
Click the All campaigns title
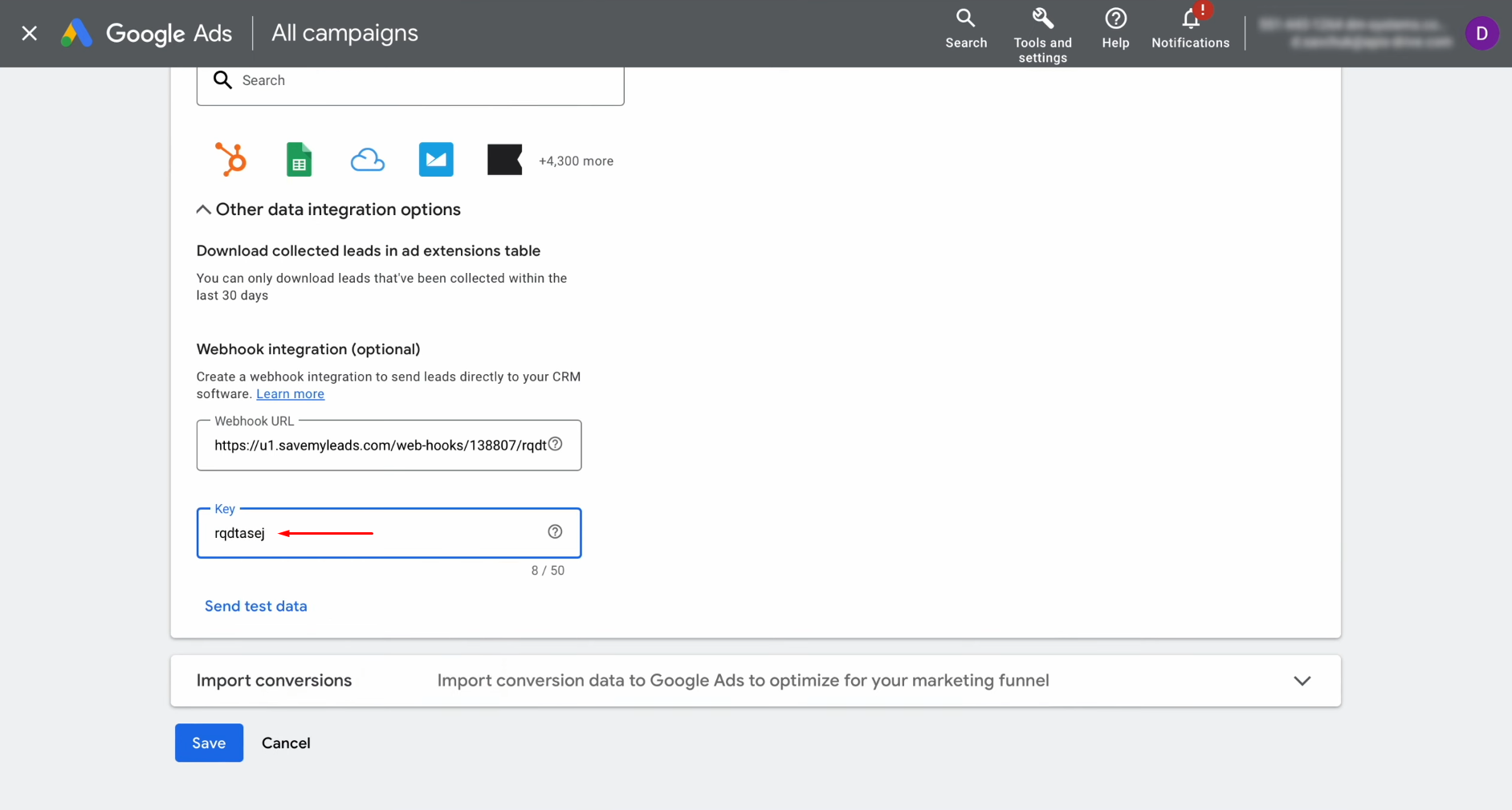[x=344, y=33]
